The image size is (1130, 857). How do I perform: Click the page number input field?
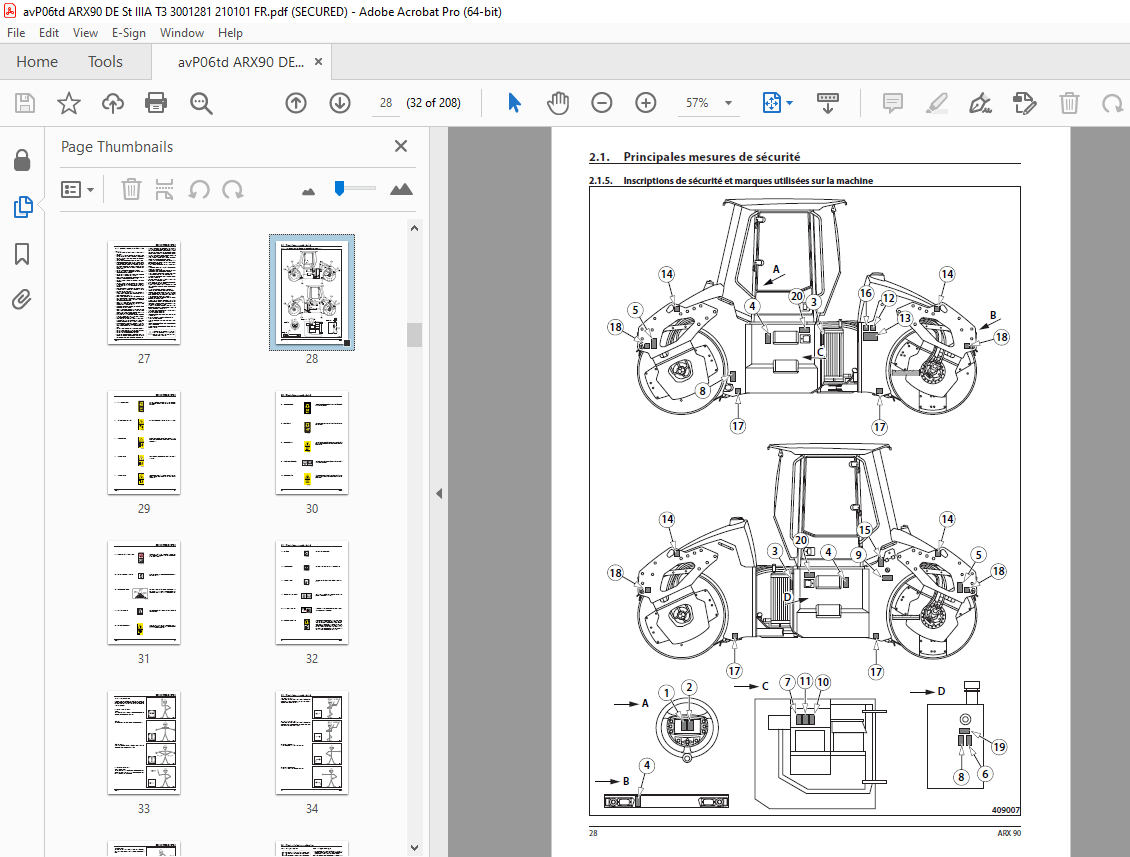[386, 103]
